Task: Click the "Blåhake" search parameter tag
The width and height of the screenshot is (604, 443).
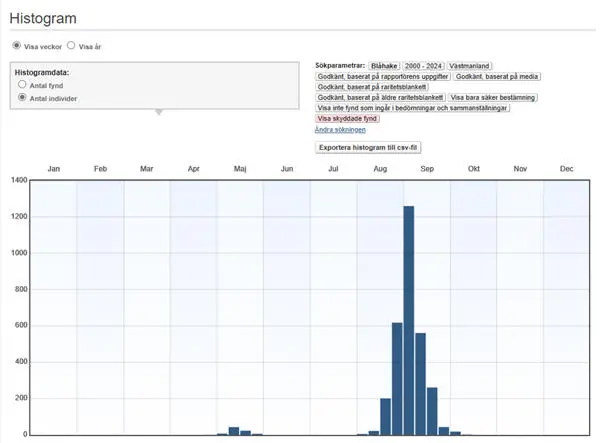Action: tap(383, 65)
